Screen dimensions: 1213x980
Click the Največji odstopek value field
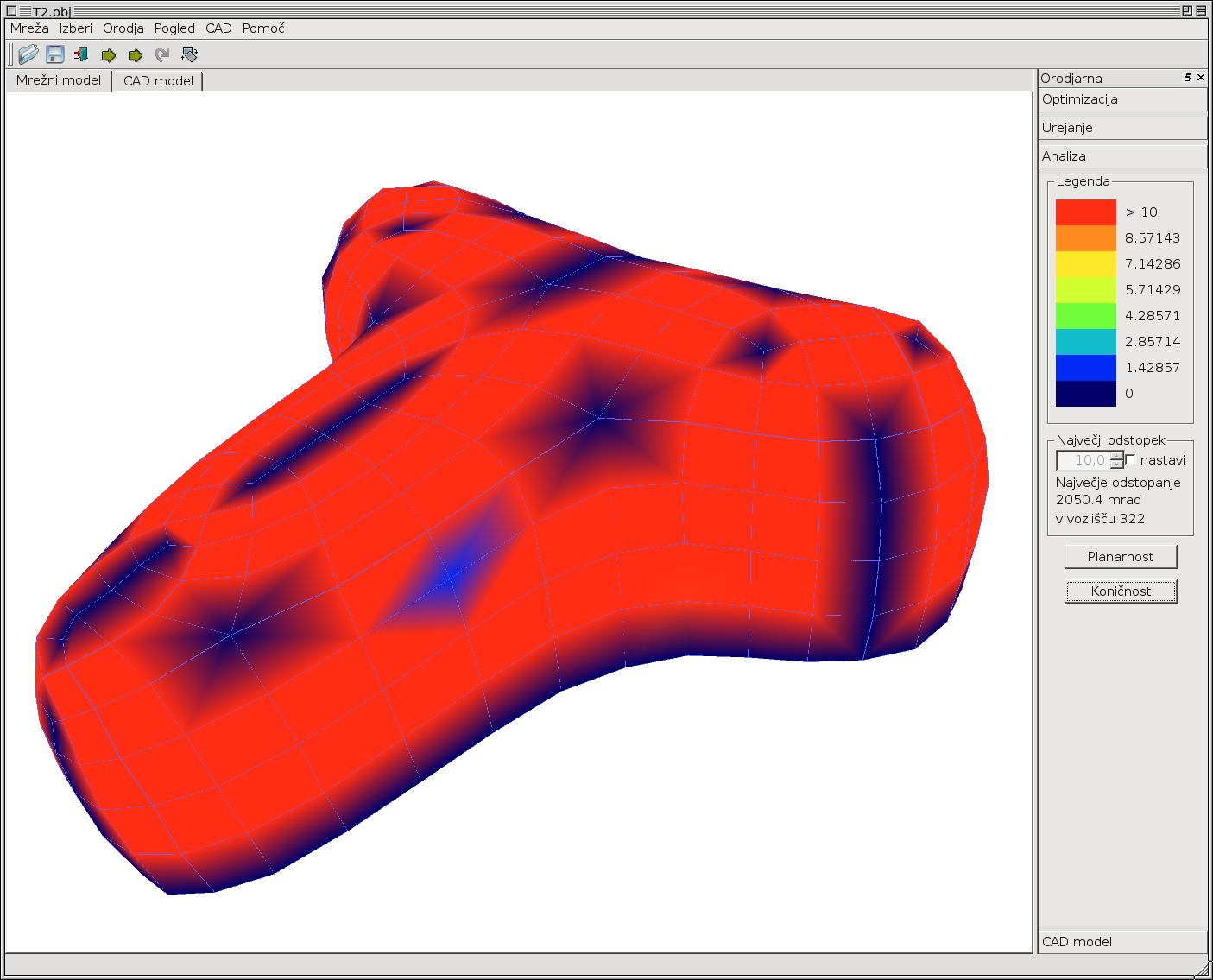(1083, 460)
